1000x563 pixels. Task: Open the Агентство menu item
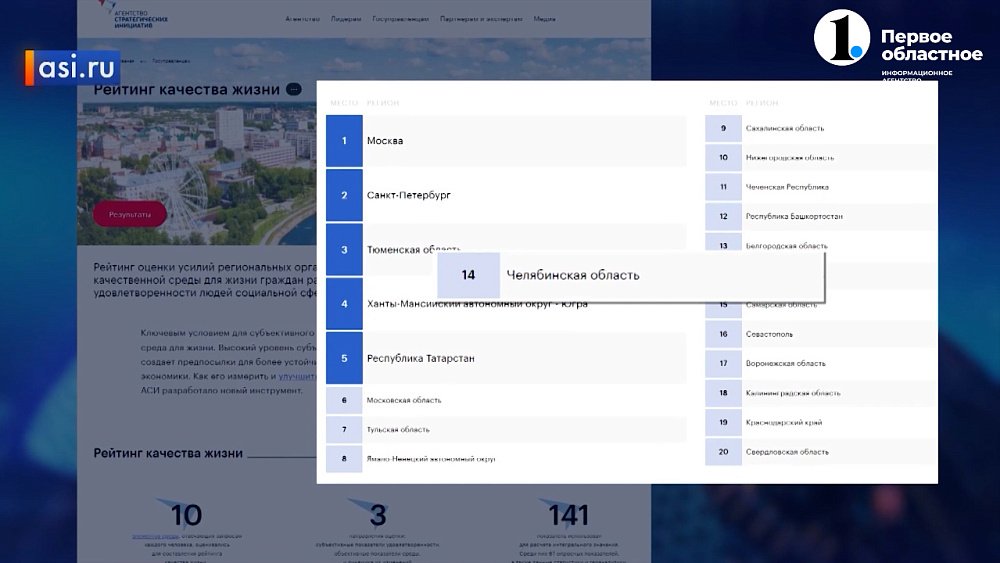(303, 19)
